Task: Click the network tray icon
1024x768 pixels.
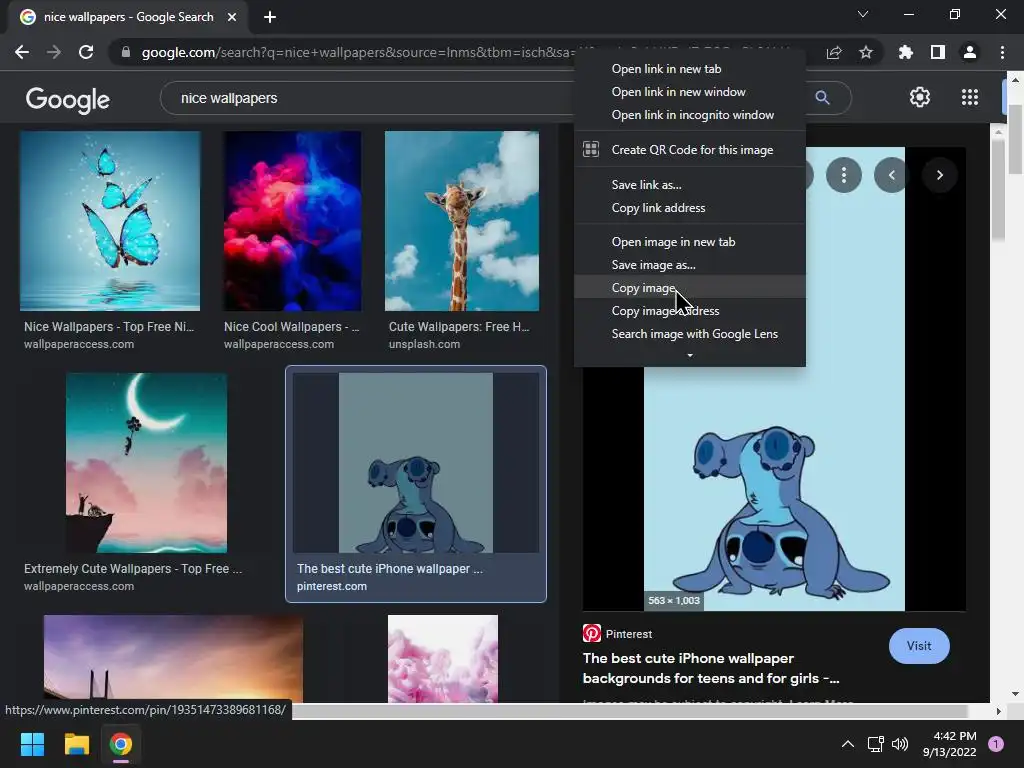Action: (x=875, y=744)
